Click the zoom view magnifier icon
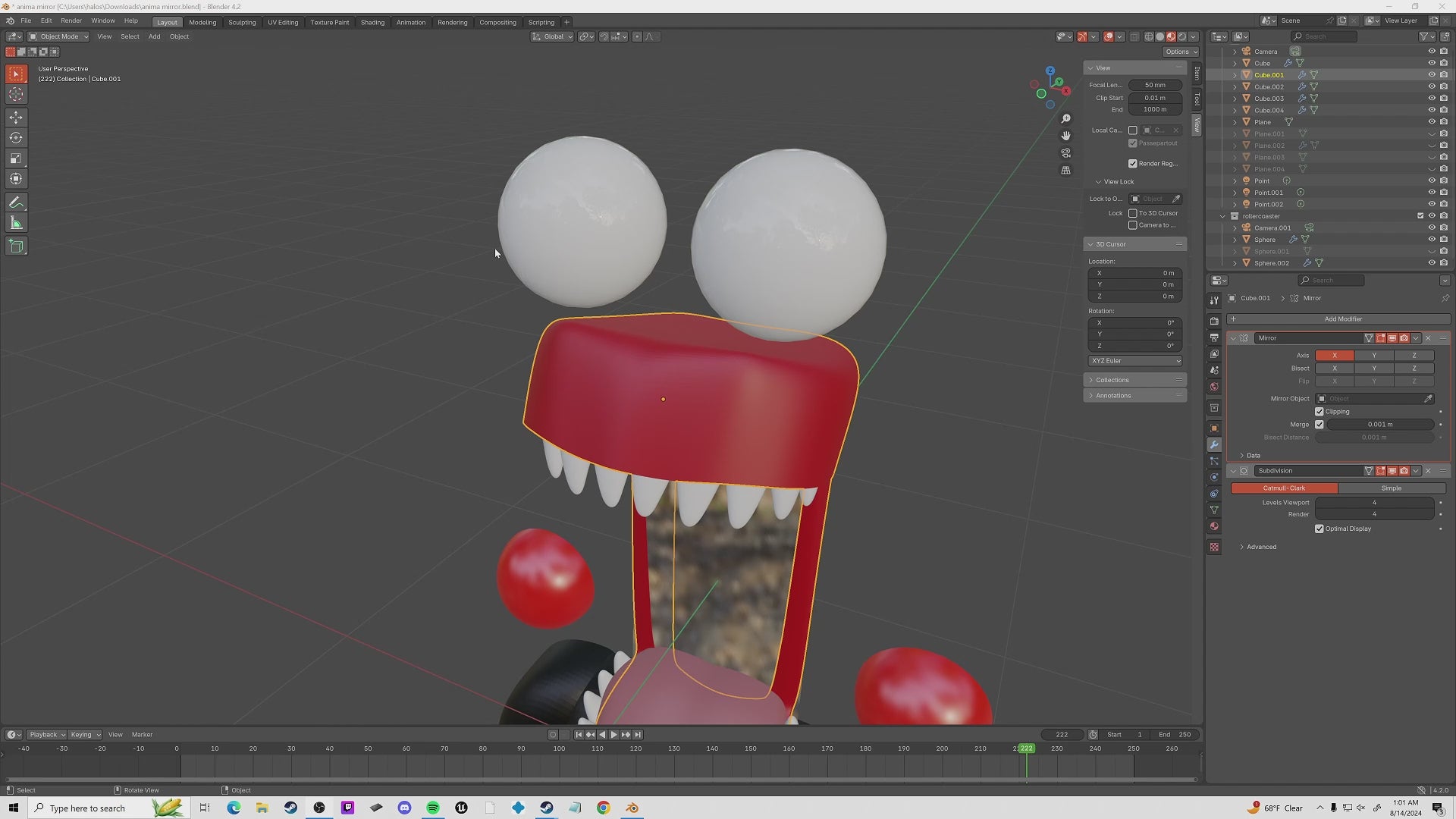This screenshot has height=819, width=1456. tap(1065, 119)
